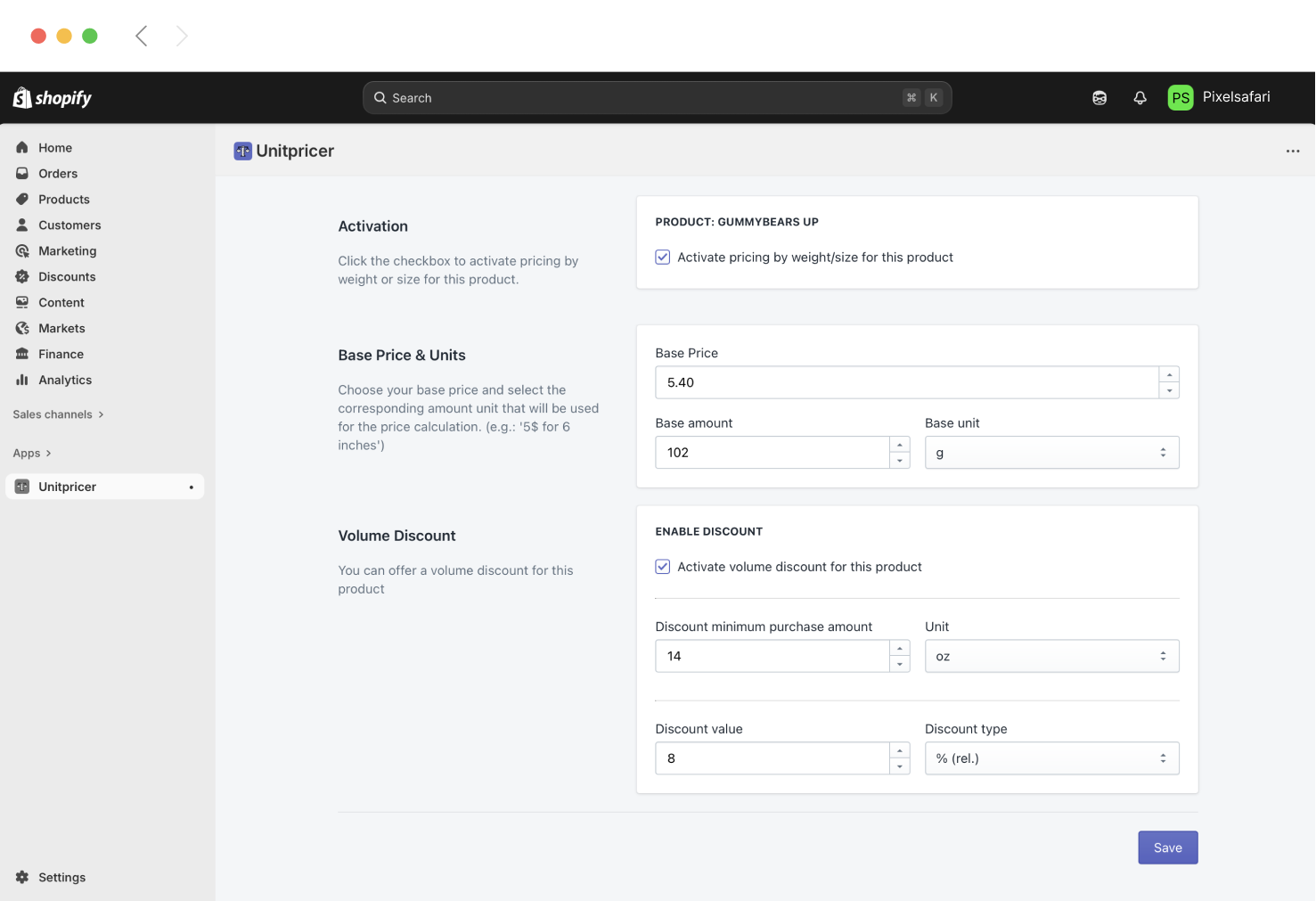Open notifications via the bell icon
Screen dimensions: 1316x901
click(1140, 97)
